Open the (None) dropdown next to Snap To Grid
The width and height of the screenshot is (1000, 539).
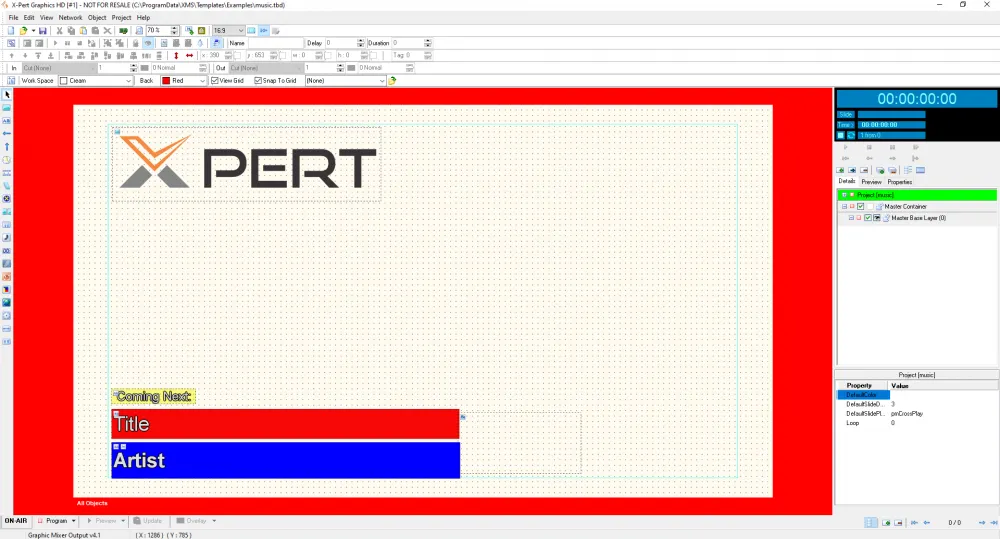pyautogui.click(x=346, y=80)
